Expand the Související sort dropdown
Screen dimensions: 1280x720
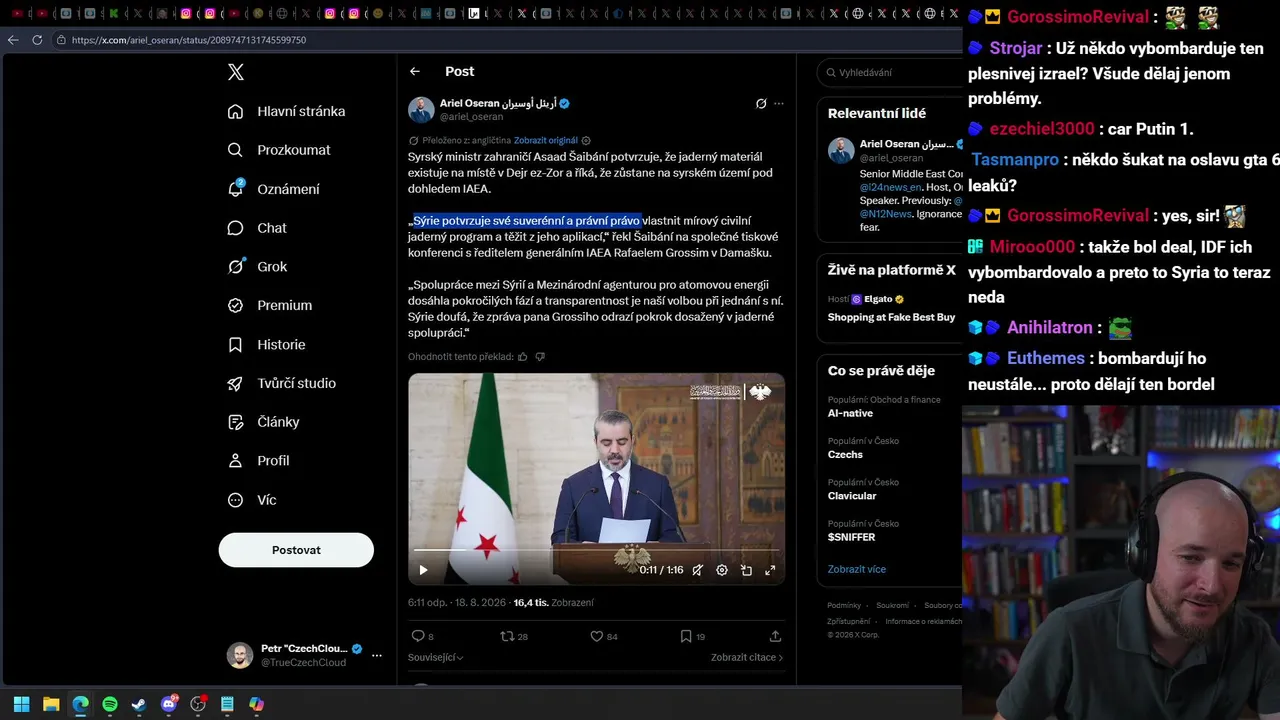(435, 658)
